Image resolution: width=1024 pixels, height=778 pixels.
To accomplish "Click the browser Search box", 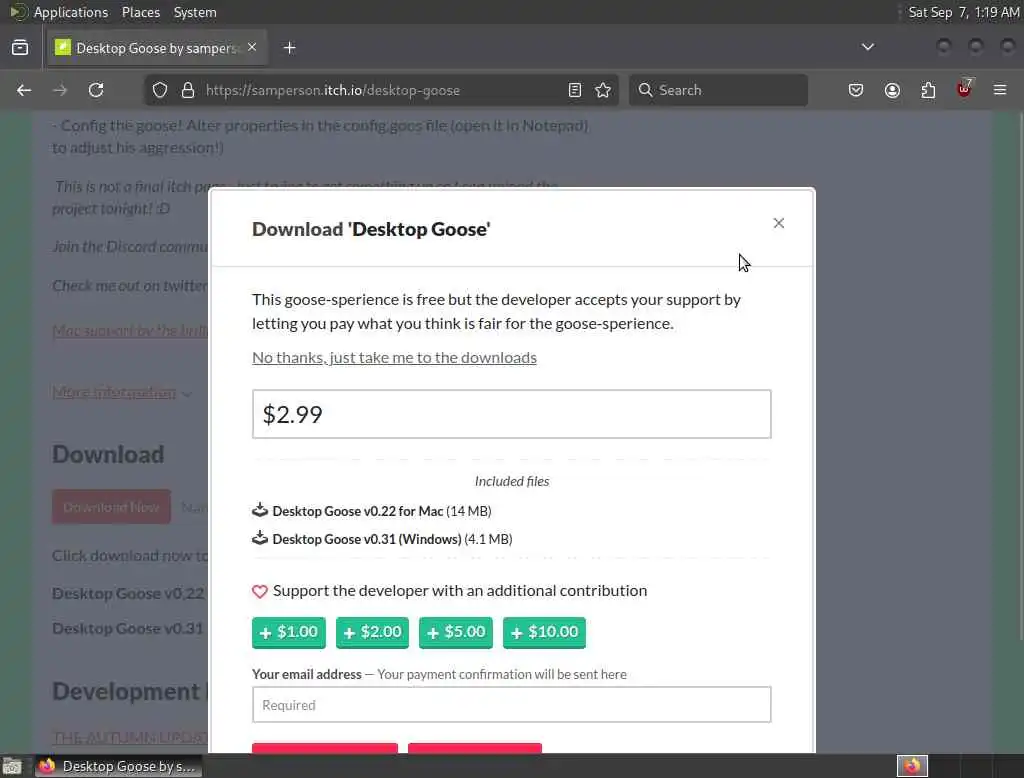I will [x=718, y=90].
